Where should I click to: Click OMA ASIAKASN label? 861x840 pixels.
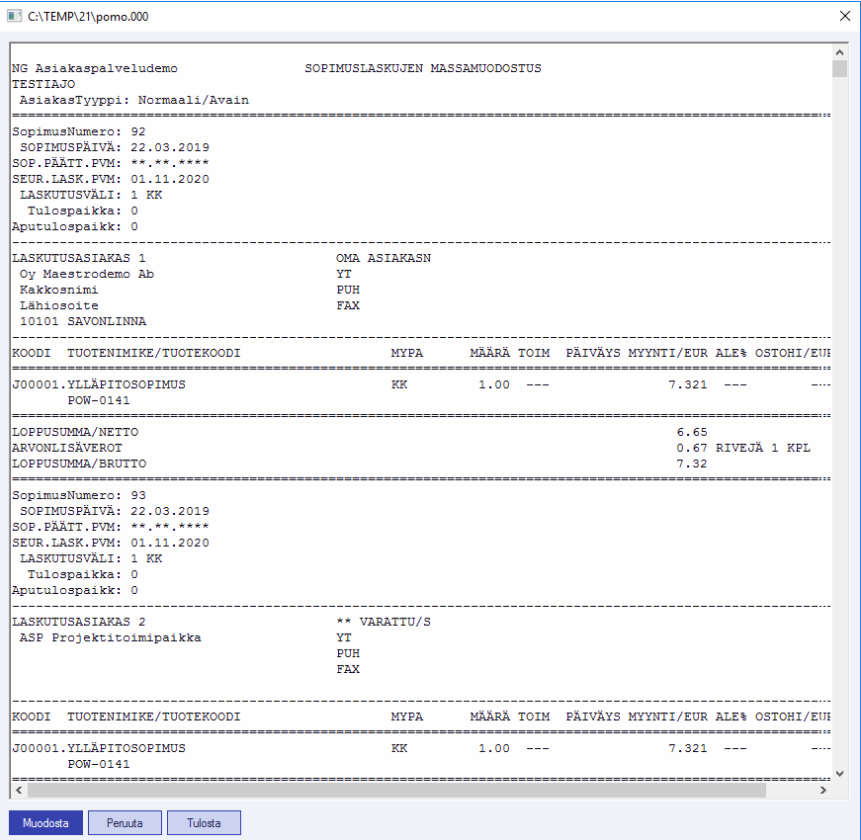(x=383, y=258)
